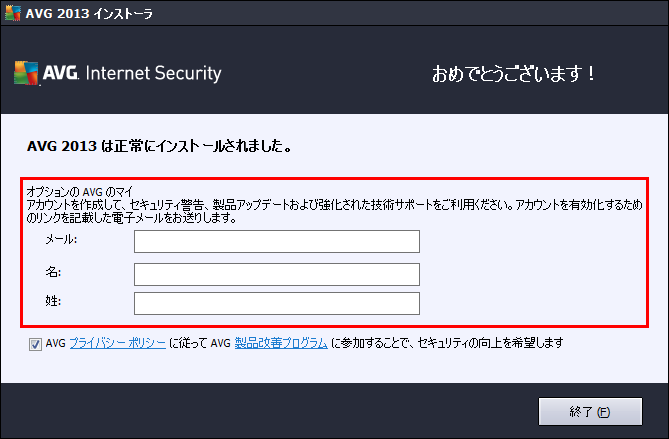This screenshot has height=439, width=669.
Task: Click the メール: label
Action: (61, 240)
